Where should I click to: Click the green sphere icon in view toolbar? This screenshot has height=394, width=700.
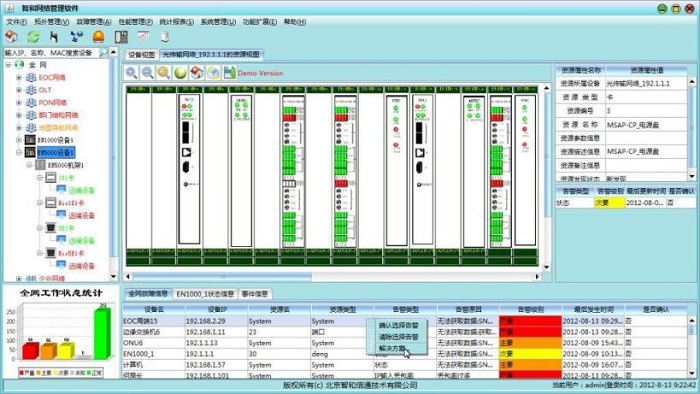click(x=180, y=72)
